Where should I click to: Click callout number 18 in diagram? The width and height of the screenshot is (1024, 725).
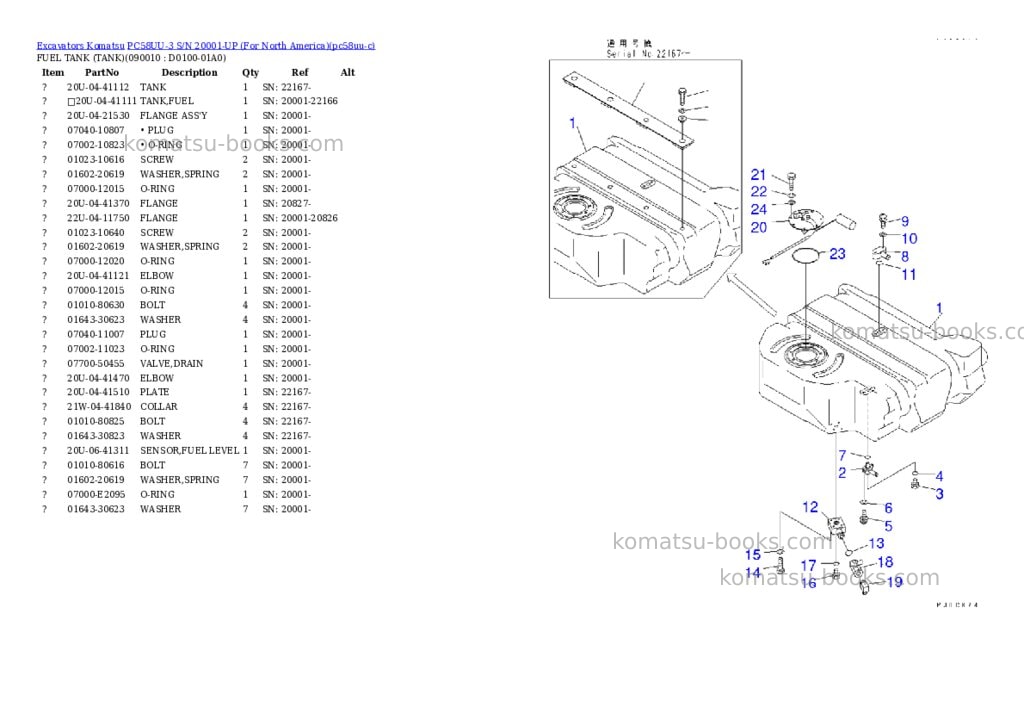click(x=886, y=562)
